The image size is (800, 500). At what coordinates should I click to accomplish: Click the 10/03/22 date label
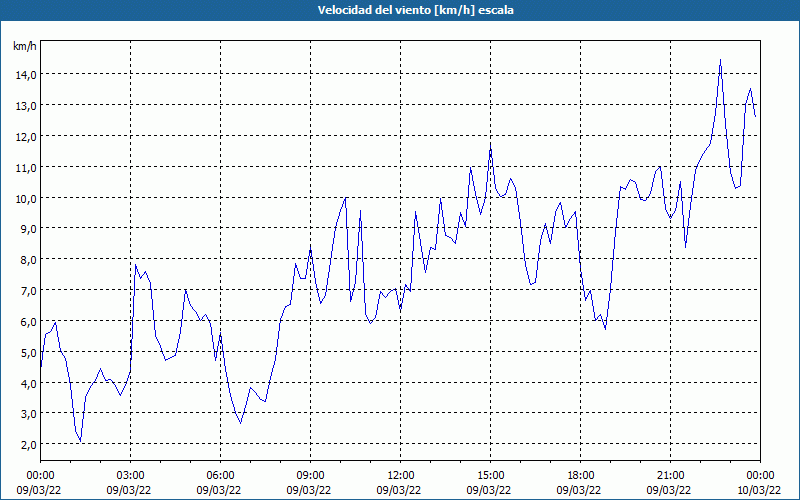click(760, 490)
